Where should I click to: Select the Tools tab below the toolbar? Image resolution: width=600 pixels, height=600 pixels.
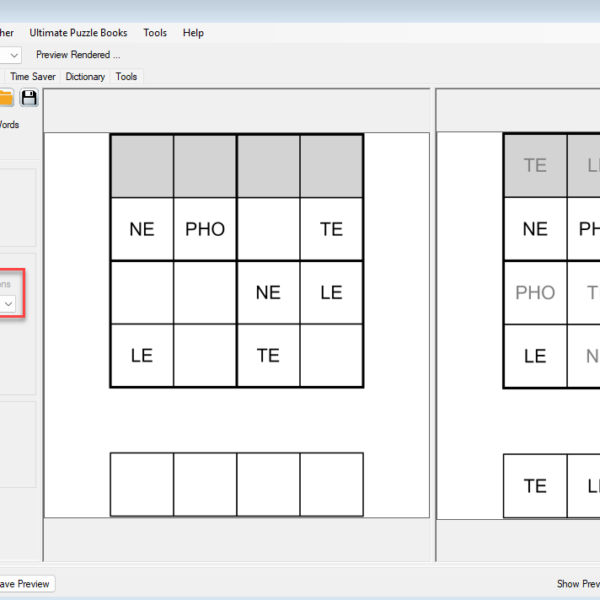pos(126,76)
